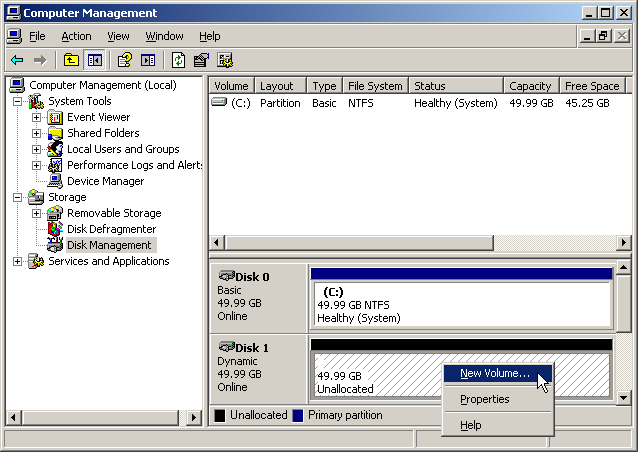Screen dimensions: 638x452
Task: Click the Help question mark toolbar icon
Action: click(x=125, y=60)
